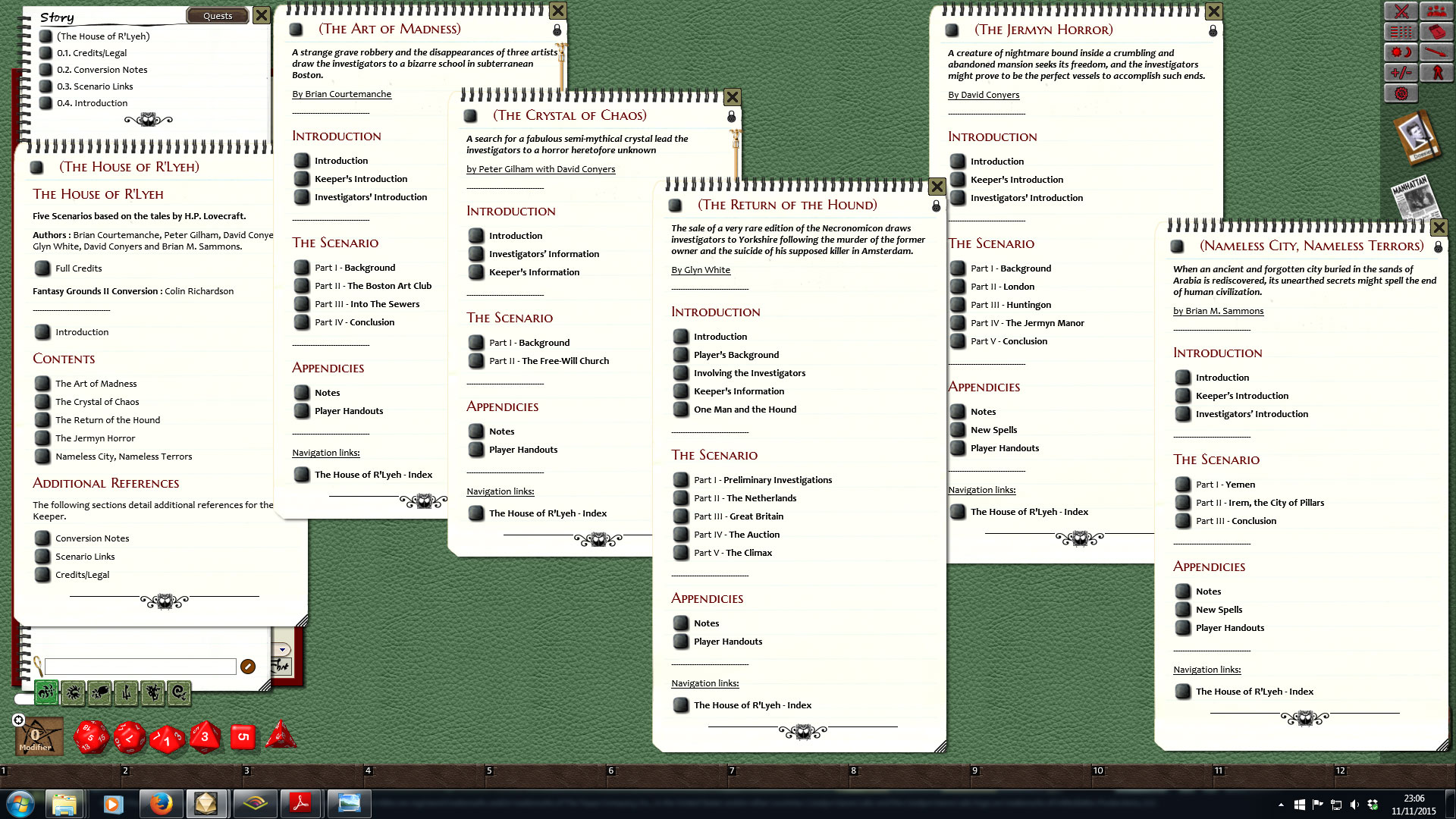The height and width of the screenshot is (819, 1456).
Task: Click inside the chat text input field
Action: coord(140,666)
